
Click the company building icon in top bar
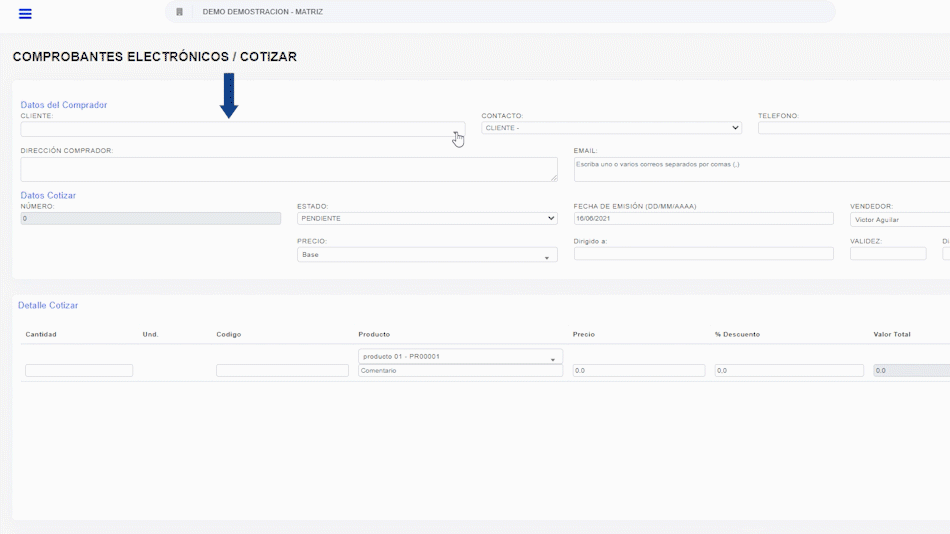point(179,12)
